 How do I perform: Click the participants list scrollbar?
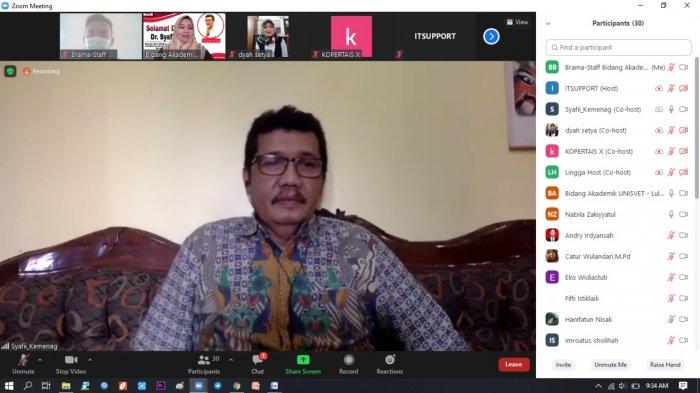click(x=696, y=128)
